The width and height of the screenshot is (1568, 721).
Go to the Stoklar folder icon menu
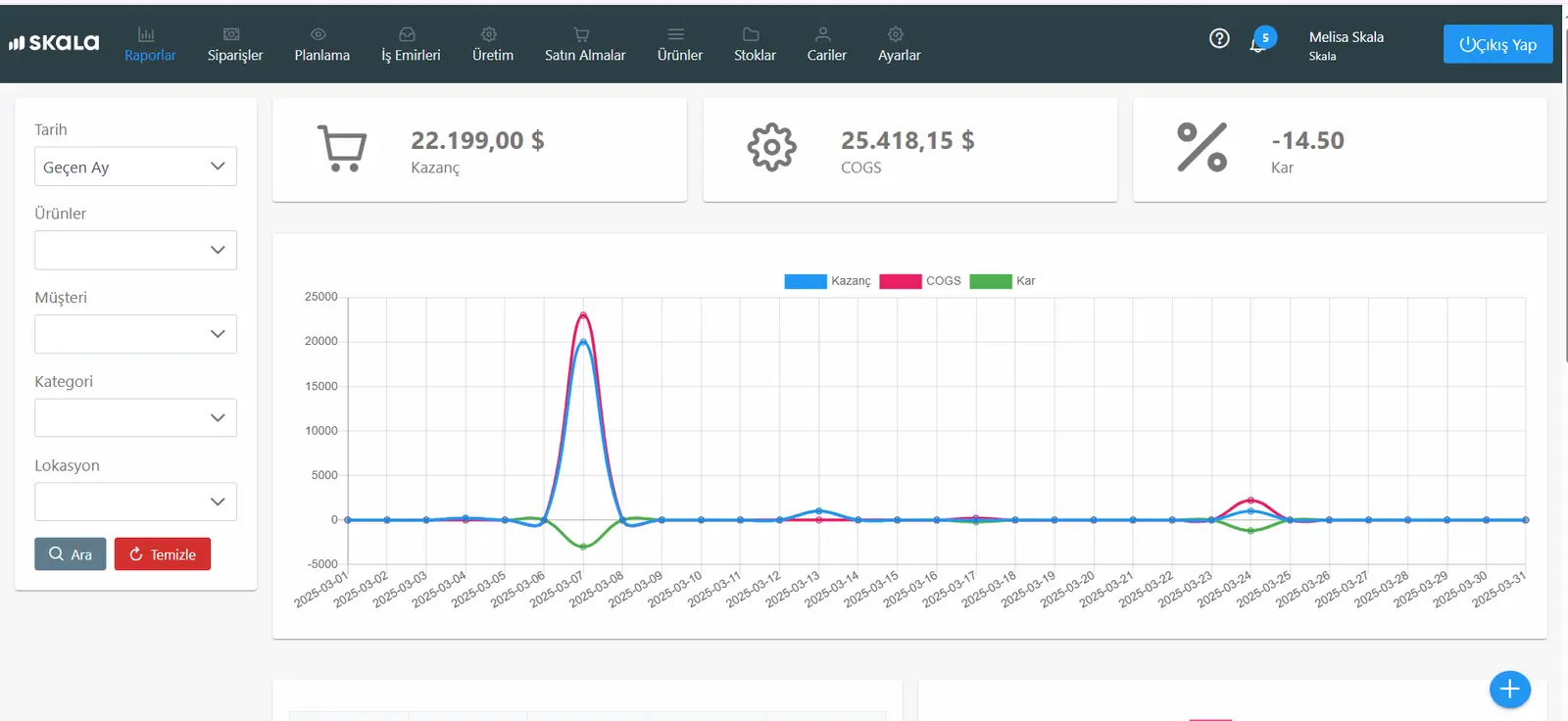(755, 44)
